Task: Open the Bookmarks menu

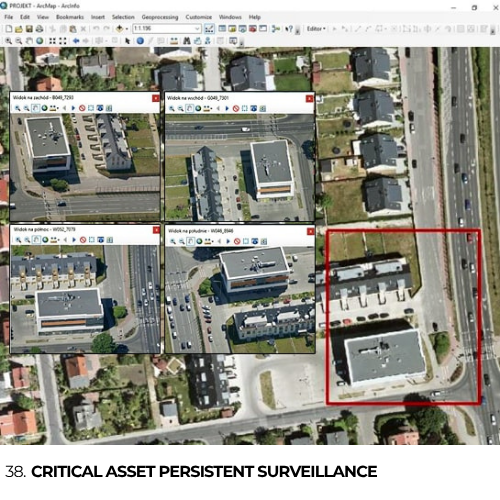Action: click(70, 17)
